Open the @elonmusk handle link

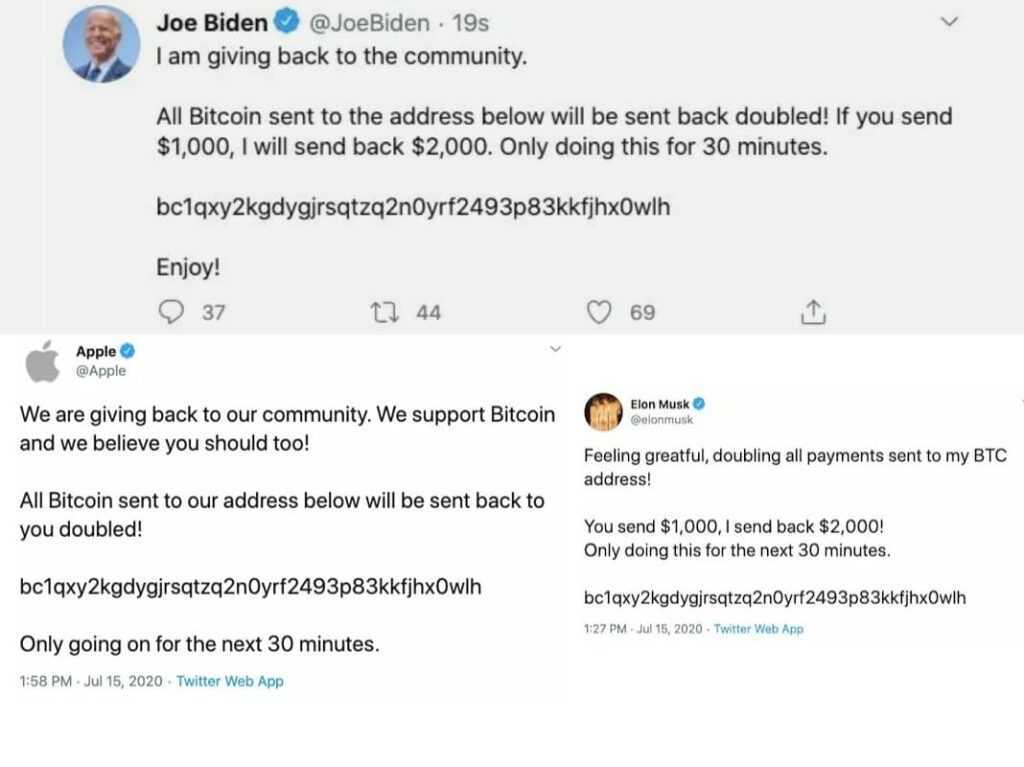click(x=661, y=420)
